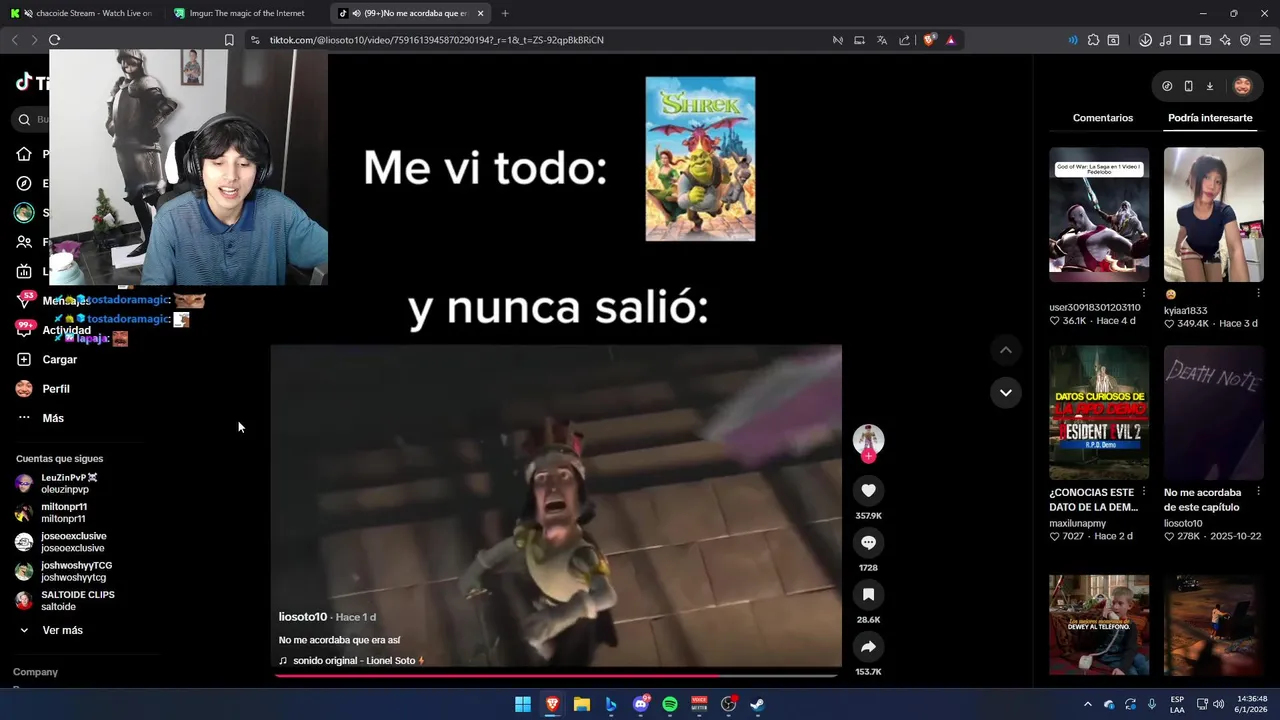This screenshot has height=720, width=1280.
Task: Click the download icon in top pill
Action: 1209,86
